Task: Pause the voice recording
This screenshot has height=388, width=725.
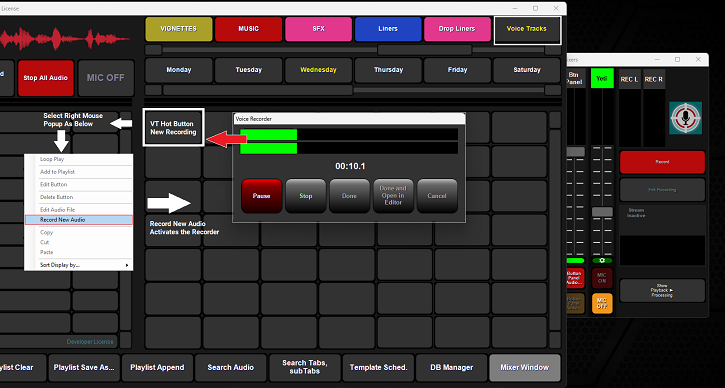Action: [262, 196]
